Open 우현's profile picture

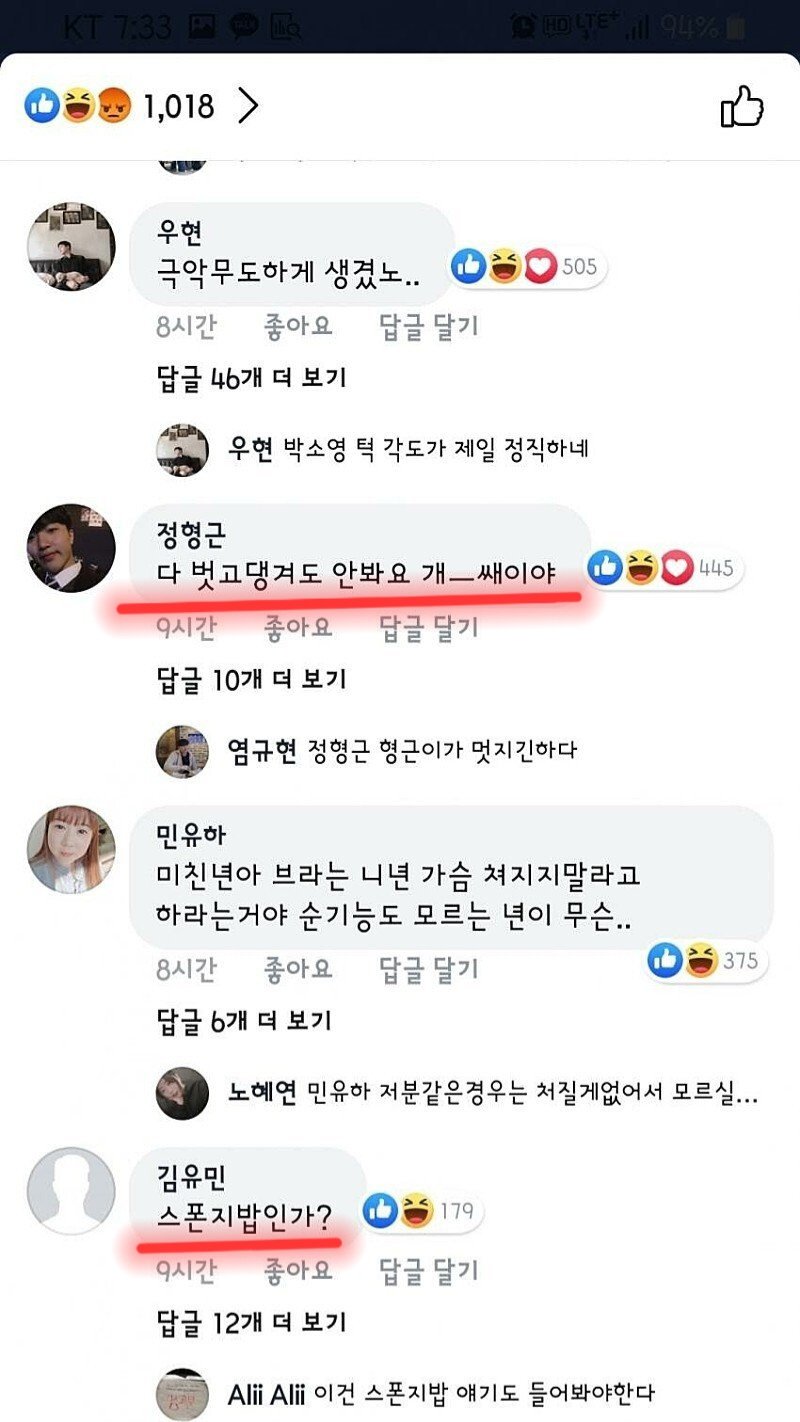(x=70, y=246)
